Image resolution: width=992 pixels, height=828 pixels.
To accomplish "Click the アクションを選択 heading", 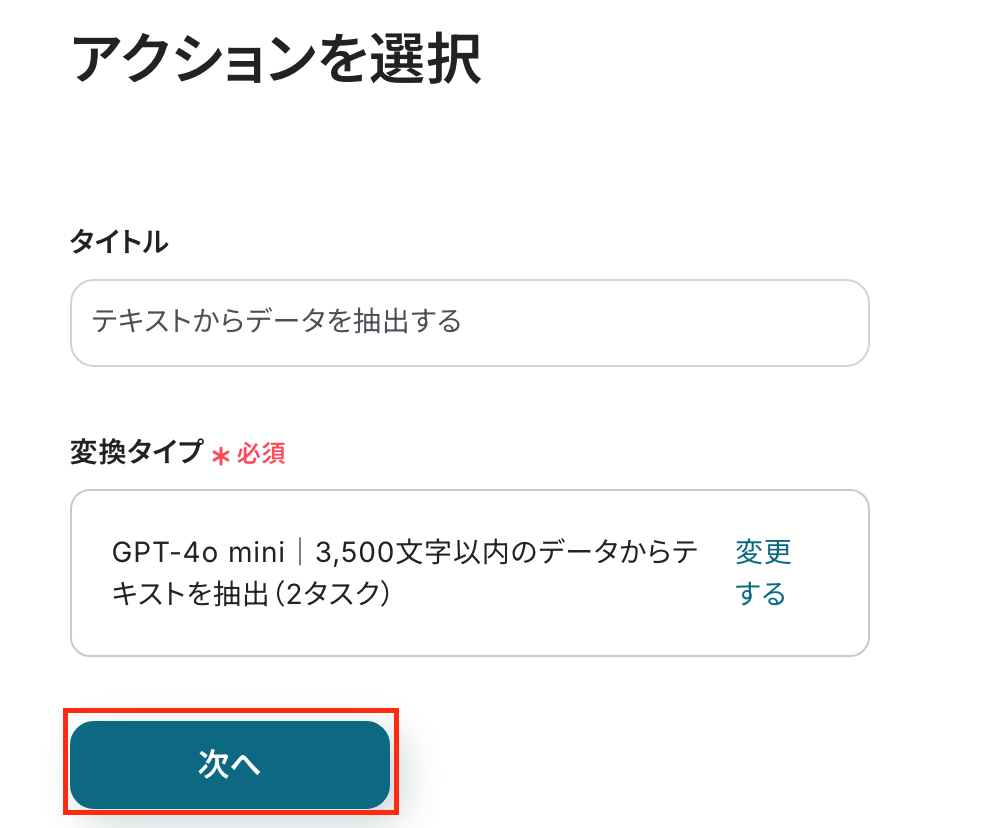I will pos(276,60).
